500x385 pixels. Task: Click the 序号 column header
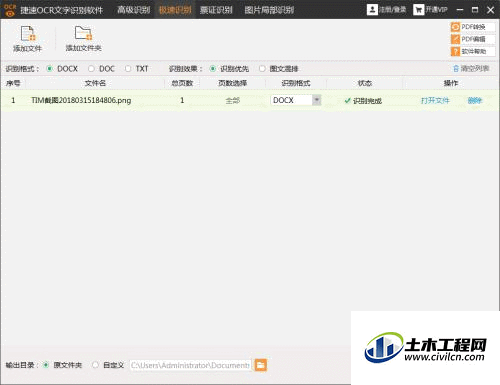click(x=13, y=83)
